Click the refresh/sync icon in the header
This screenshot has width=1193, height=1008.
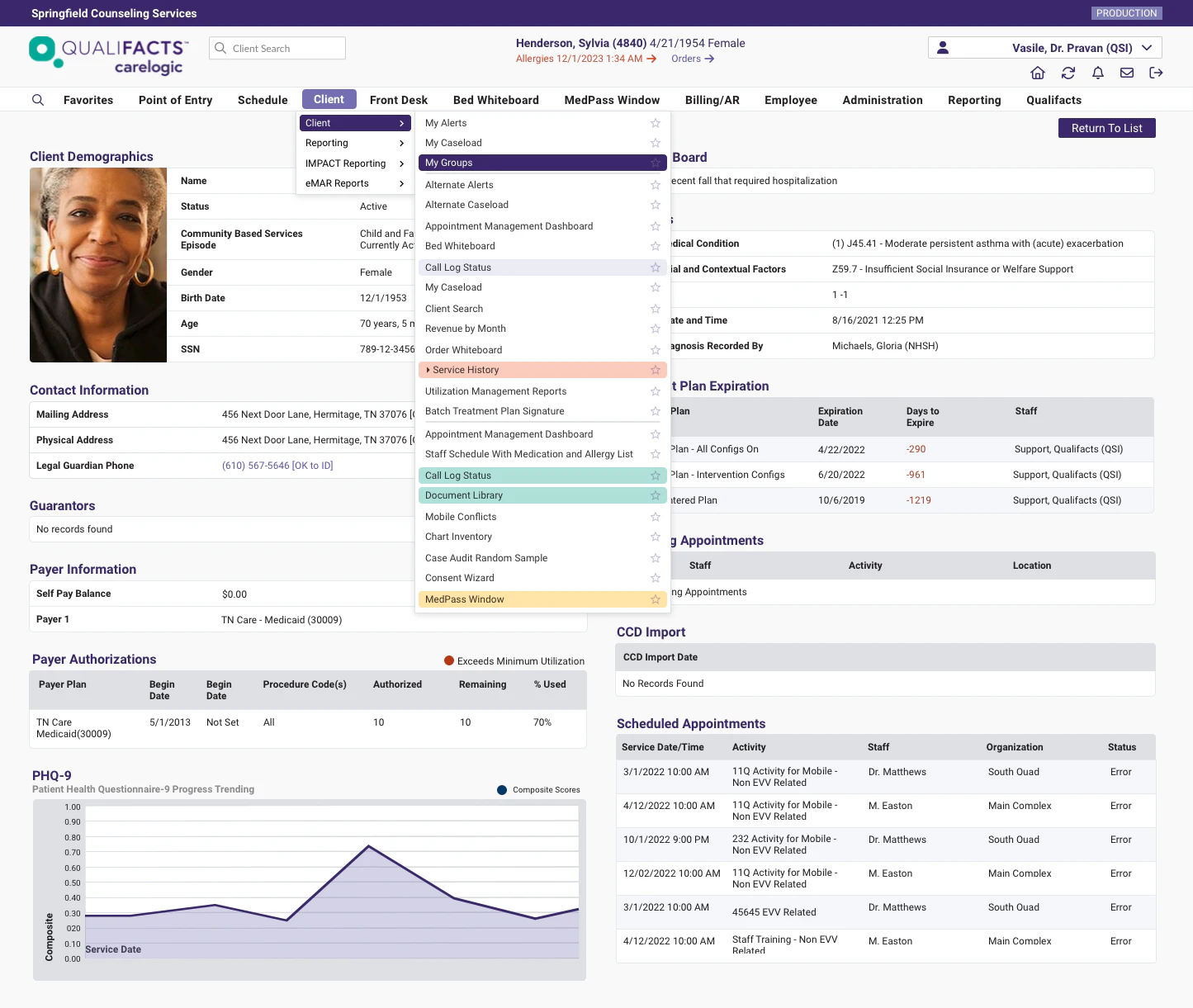[x=1068, y=73]
